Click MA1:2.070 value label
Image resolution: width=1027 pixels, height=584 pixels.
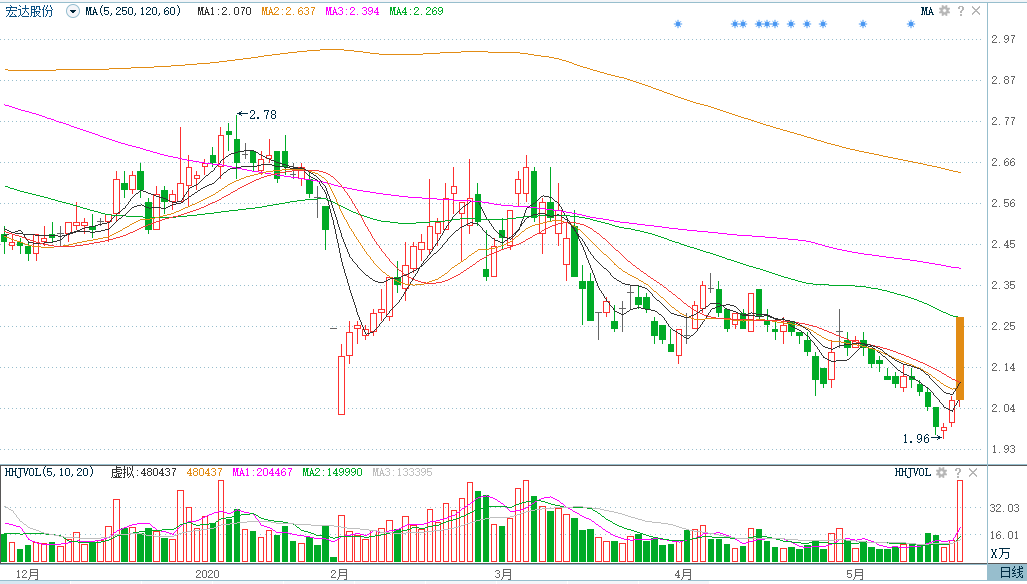pos(225,11)
